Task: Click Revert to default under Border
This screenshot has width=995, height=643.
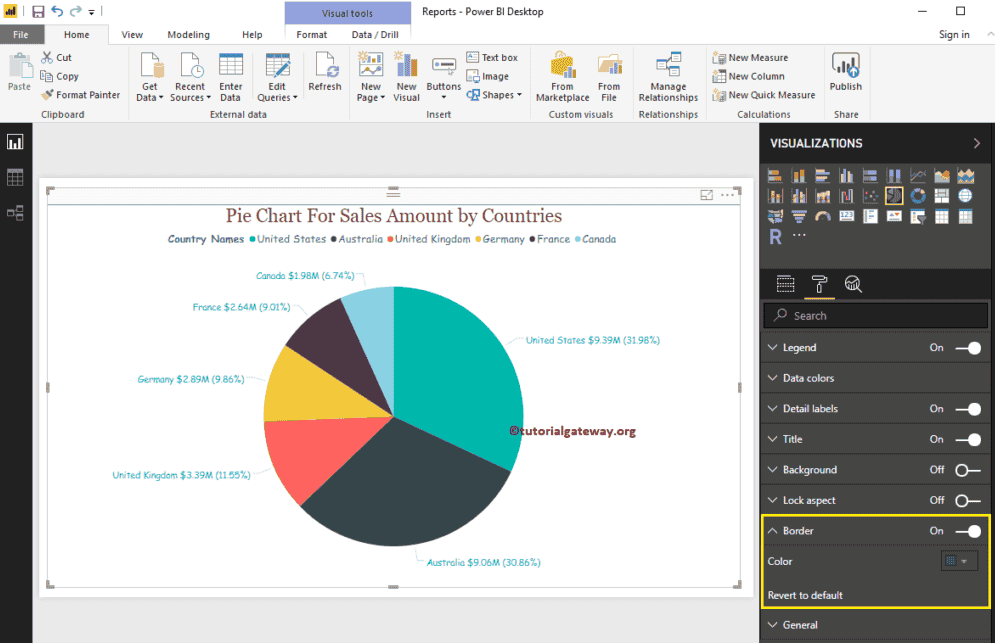Action: [805, 595]
